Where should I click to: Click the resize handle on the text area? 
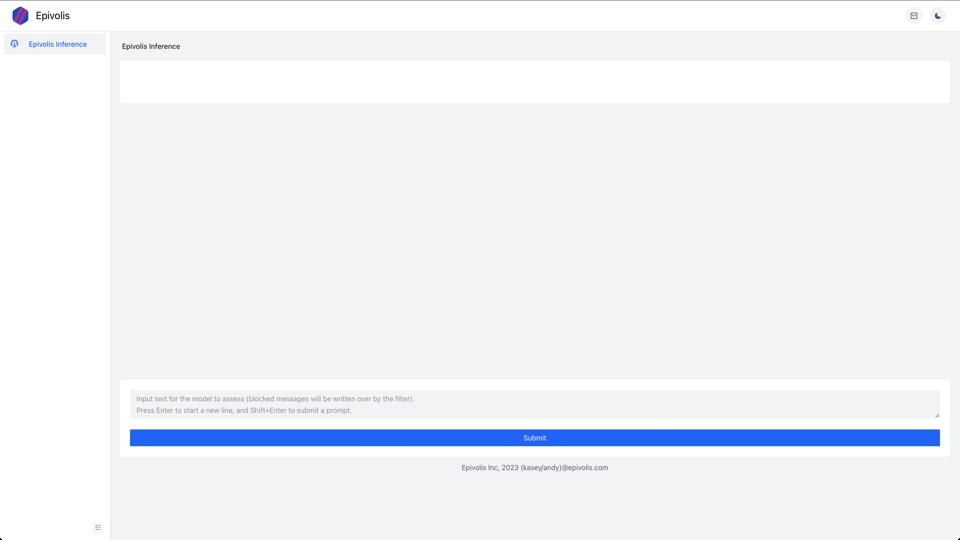[x=936, y=414]
